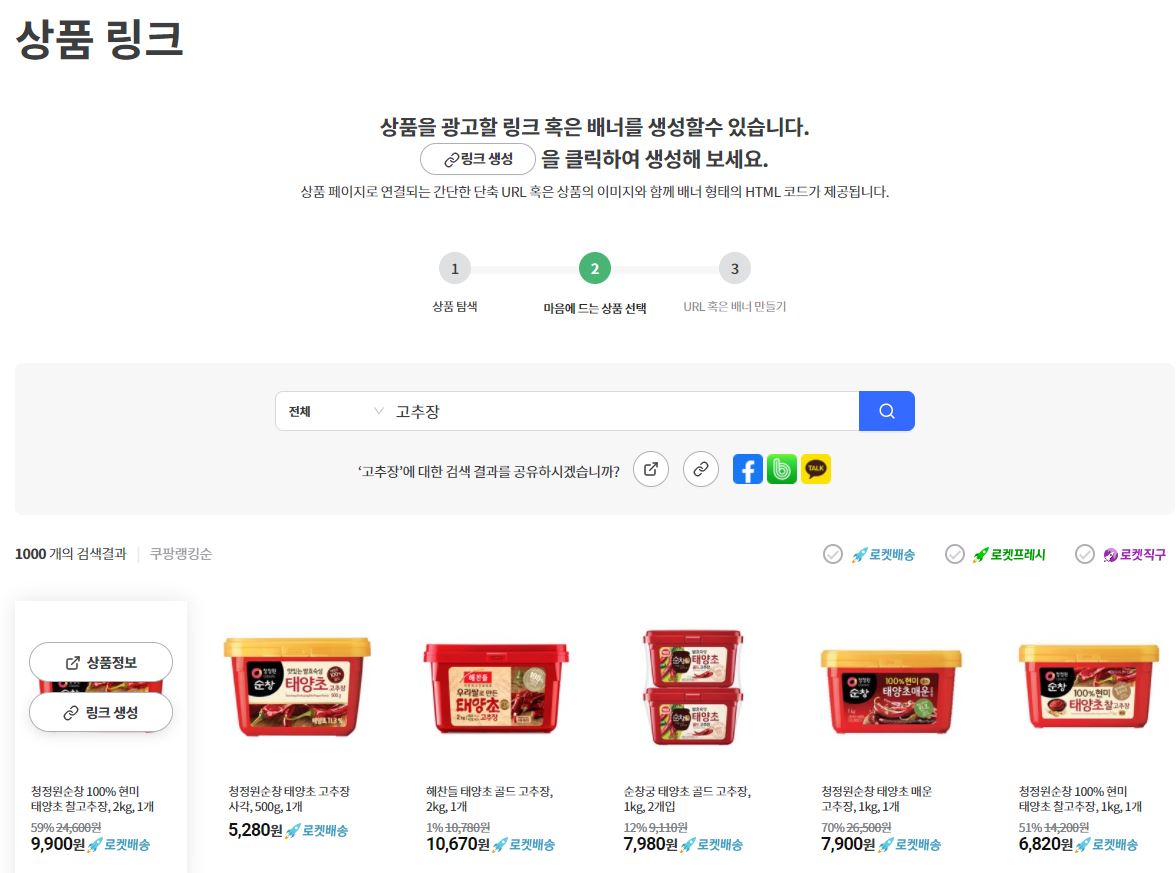Open the 쿠팡랭킹순 sort option
Viewport: 1176px width, 873px height.
coord(181,554)
